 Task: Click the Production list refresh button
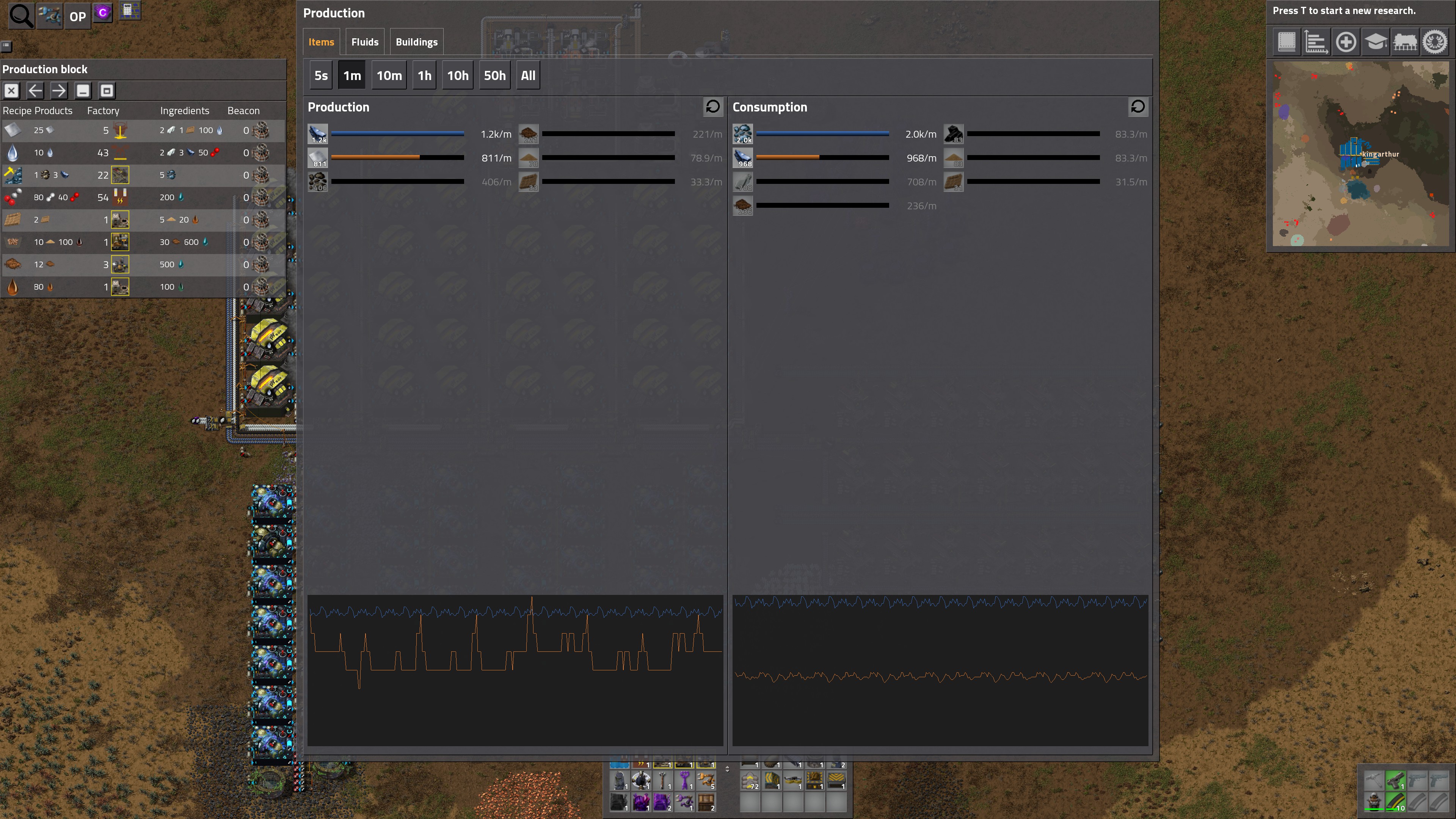click(x=713, y=107)
